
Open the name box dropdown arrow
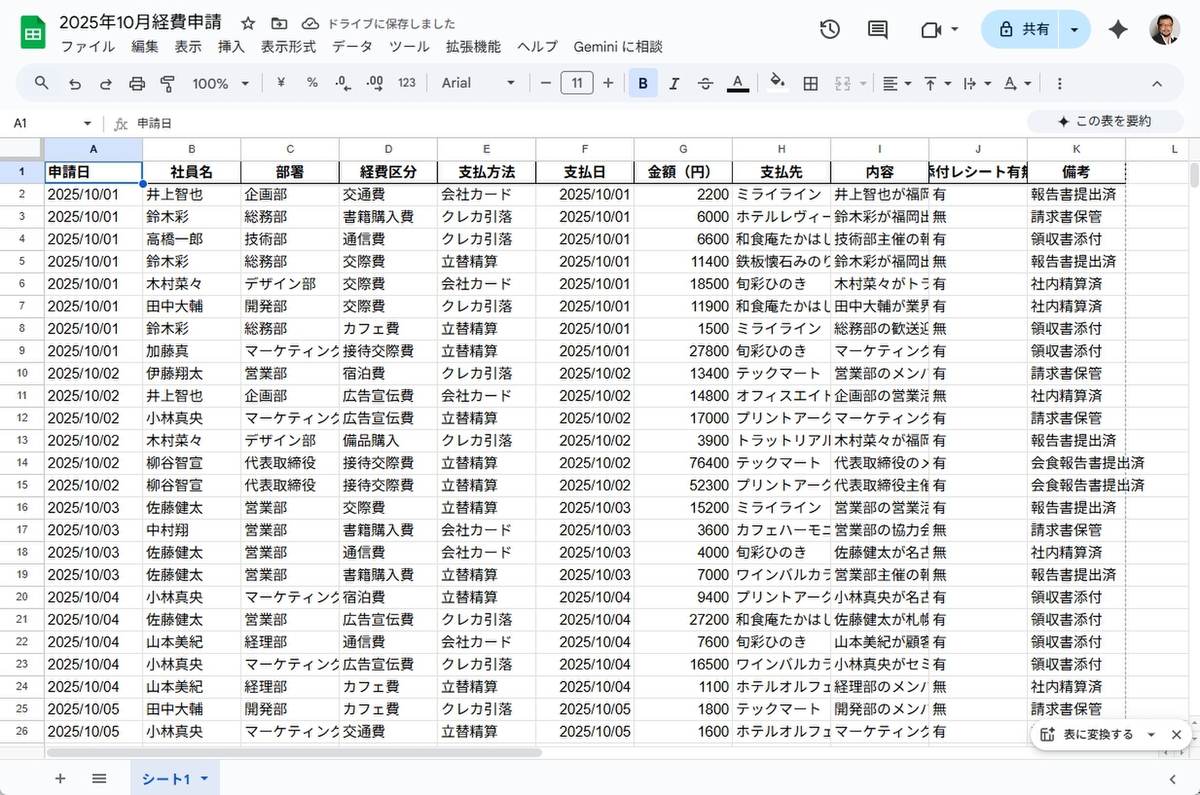[x=87, y=123]
